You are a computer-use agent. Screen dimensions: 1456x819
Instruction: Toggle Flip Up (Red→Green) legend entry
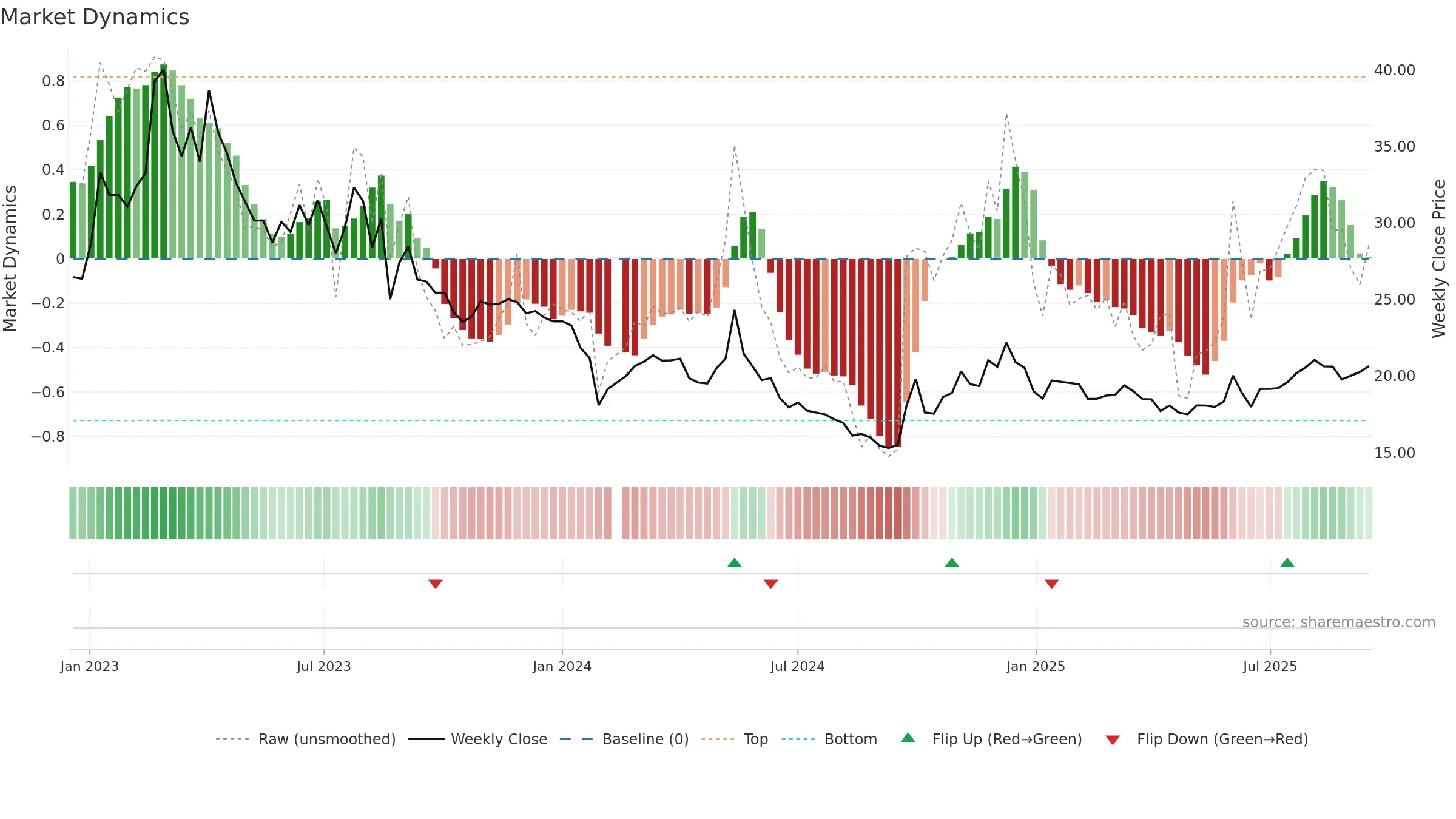(991, 739)
